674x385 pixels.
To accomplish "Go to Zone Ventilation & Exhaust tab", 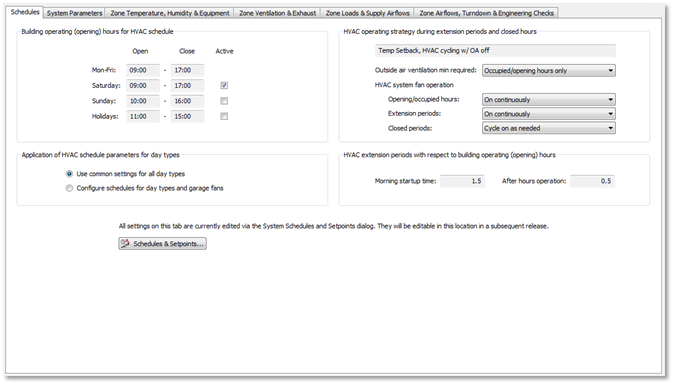I will pyautogui.click(x=277, y=13).
